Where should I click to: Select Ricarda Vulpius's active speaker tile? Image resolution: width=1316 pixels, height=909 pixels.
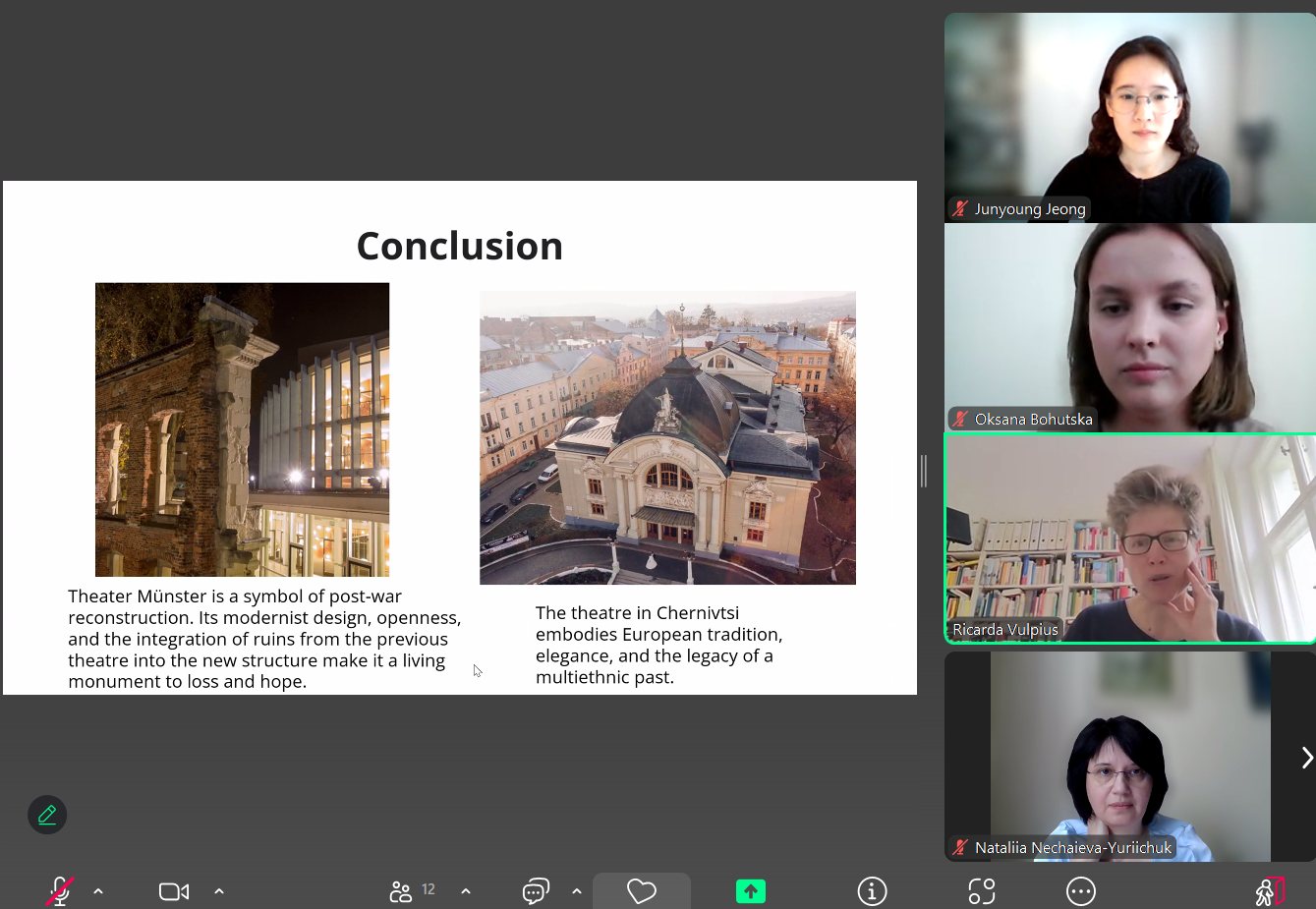click(1129, 538)
